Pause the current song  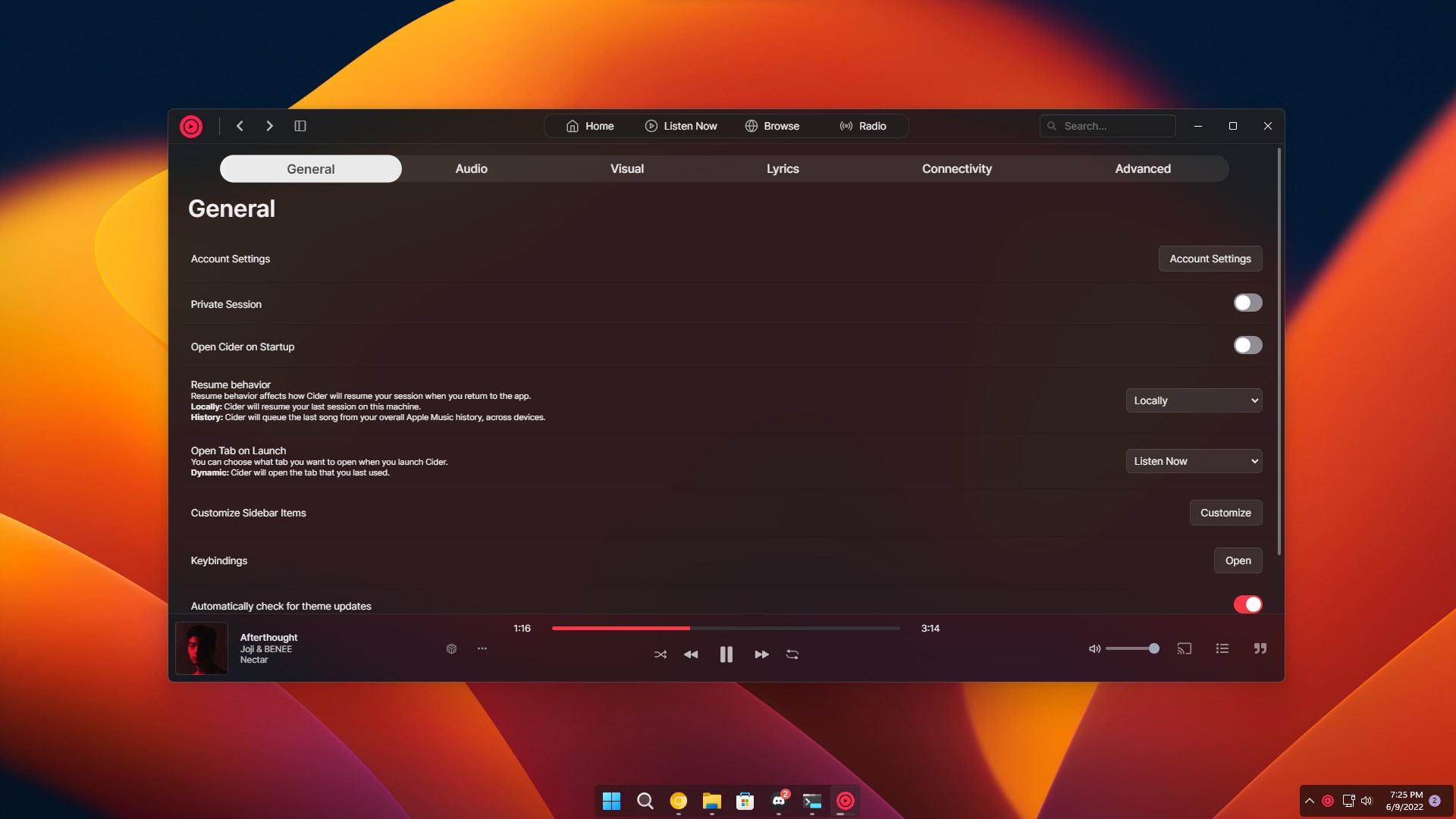[x=726, y=654]
